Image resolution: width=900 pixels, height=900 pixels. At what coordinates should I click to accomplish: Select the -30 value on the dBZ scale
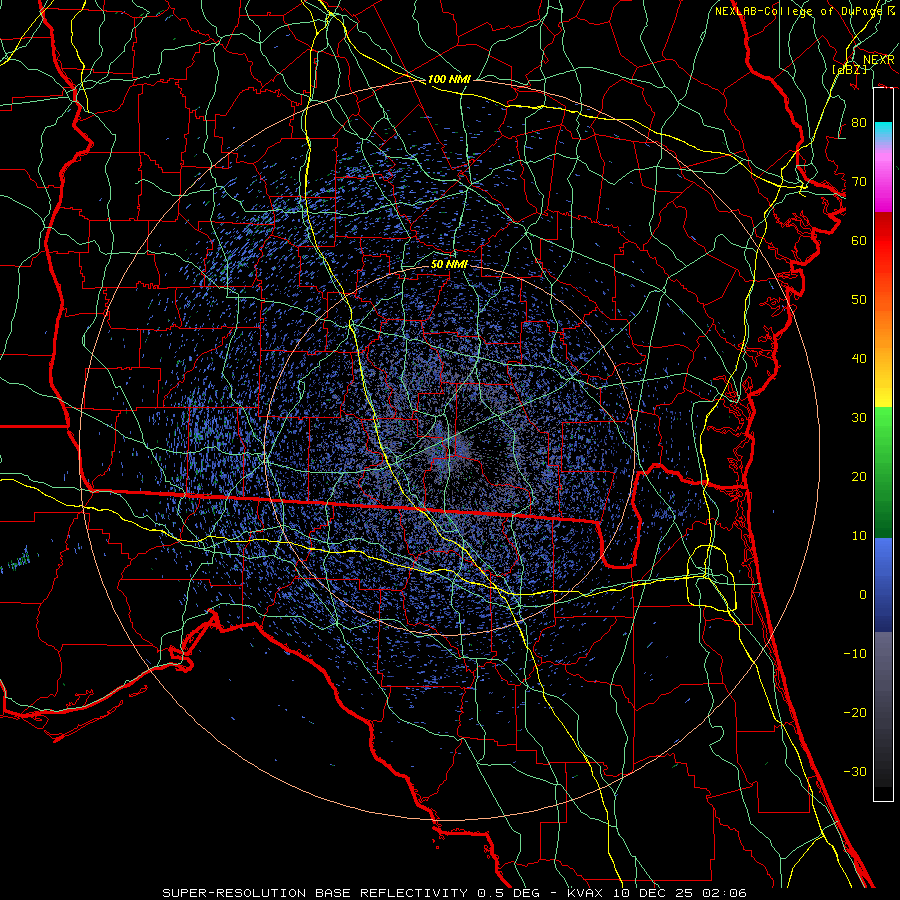[x=855, y=772]
